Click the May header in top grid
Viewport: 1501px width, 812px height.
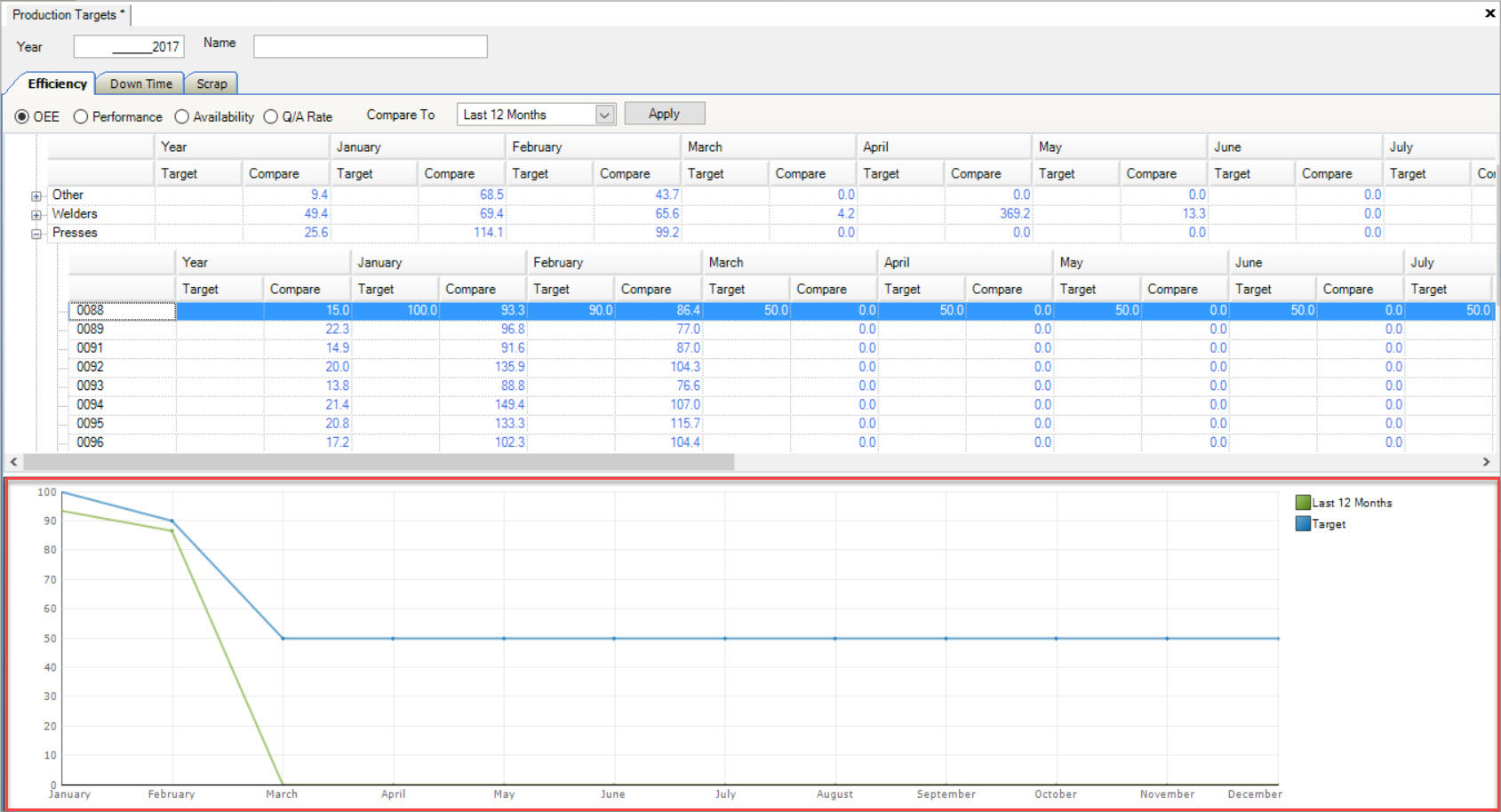point(1120,147)
